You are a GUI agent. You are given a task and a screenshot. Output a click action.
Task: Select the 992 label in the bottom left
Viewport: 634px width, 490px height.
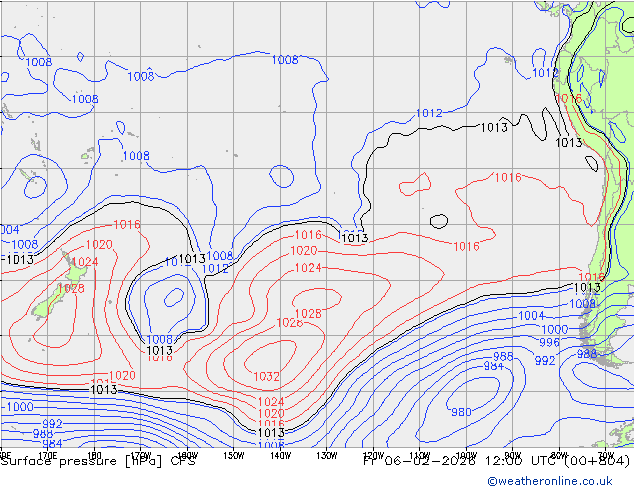tap(53, 424)
